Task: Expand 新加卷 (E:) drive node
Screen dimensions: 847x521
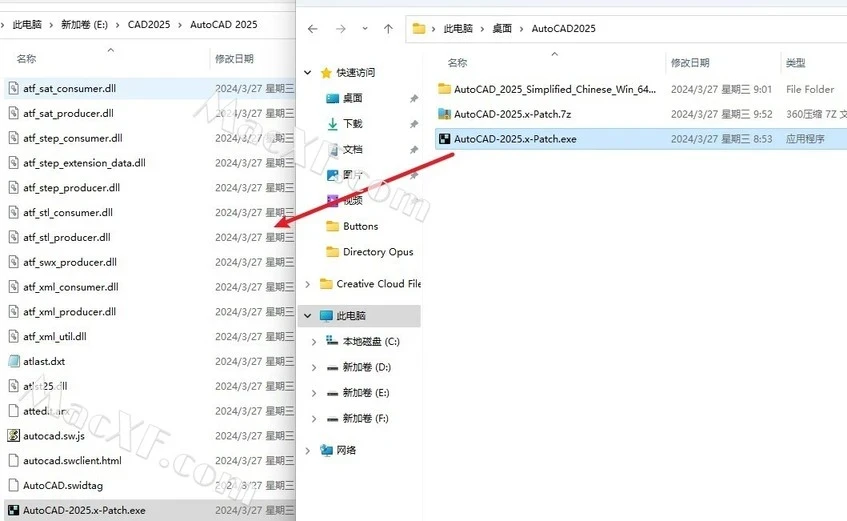Action: (314, 393)
